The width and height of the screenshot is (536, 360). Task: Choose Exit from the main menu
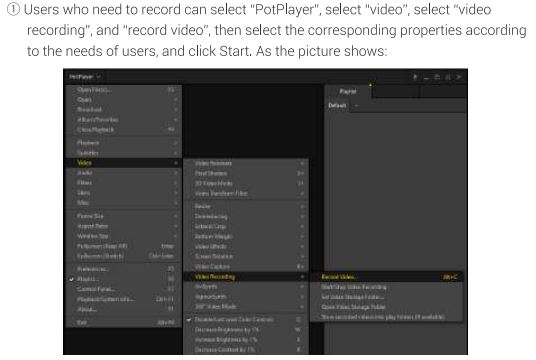click(124, 322)
